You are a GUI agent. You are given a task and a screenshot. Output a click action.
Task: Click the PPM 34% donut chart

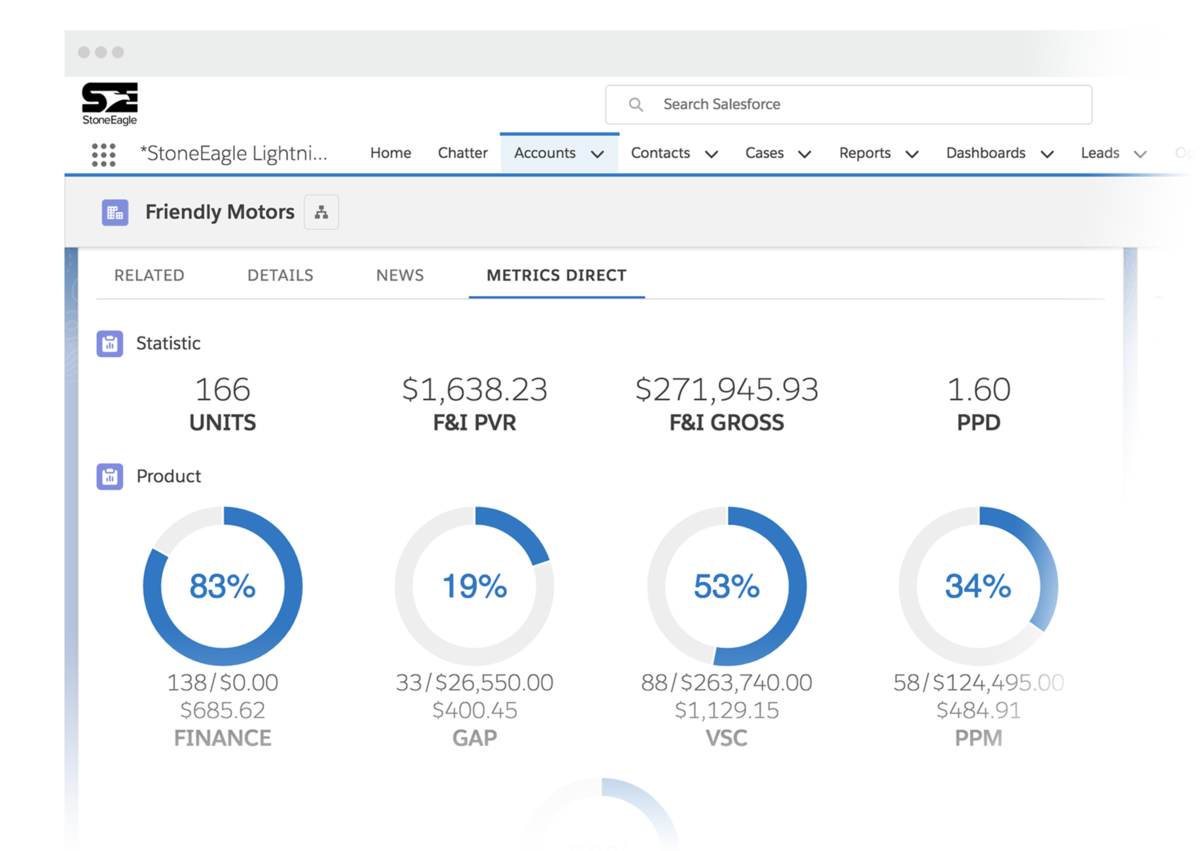click(x=979, y=586)
